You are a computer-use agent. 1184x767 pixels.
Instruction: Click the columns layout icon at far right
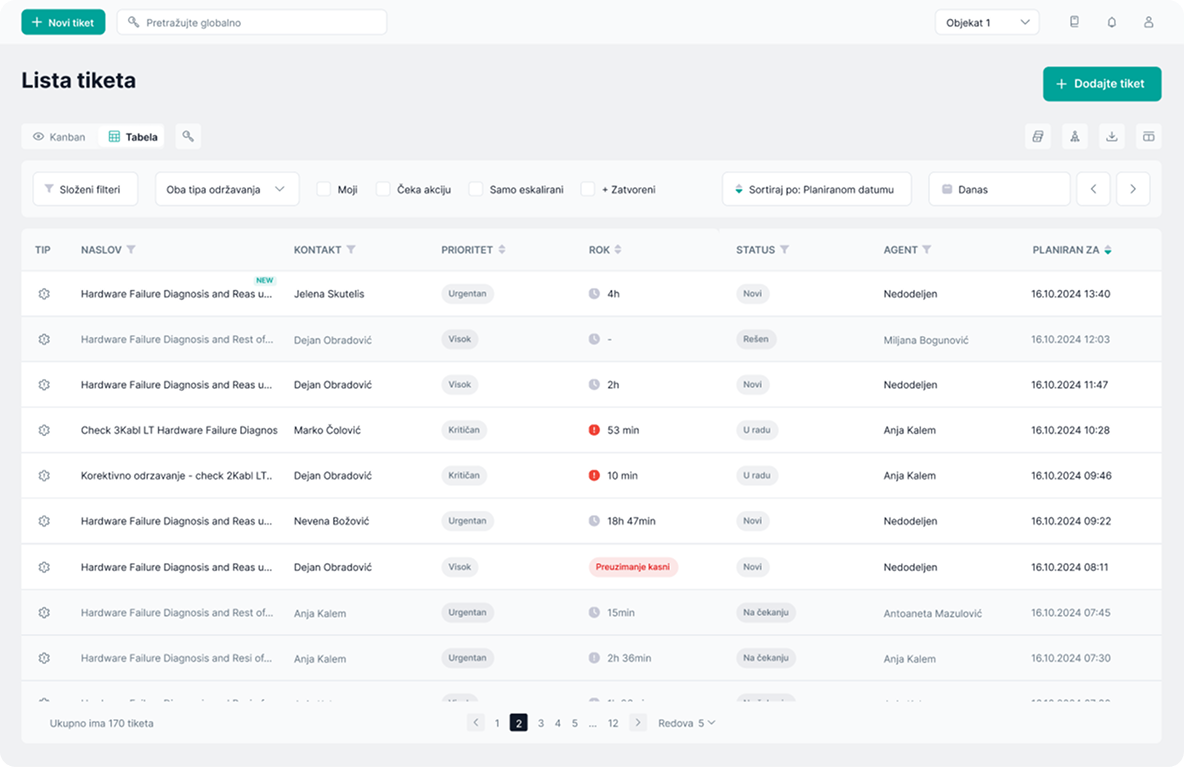pyautogui.click(x=1149, y=137)
